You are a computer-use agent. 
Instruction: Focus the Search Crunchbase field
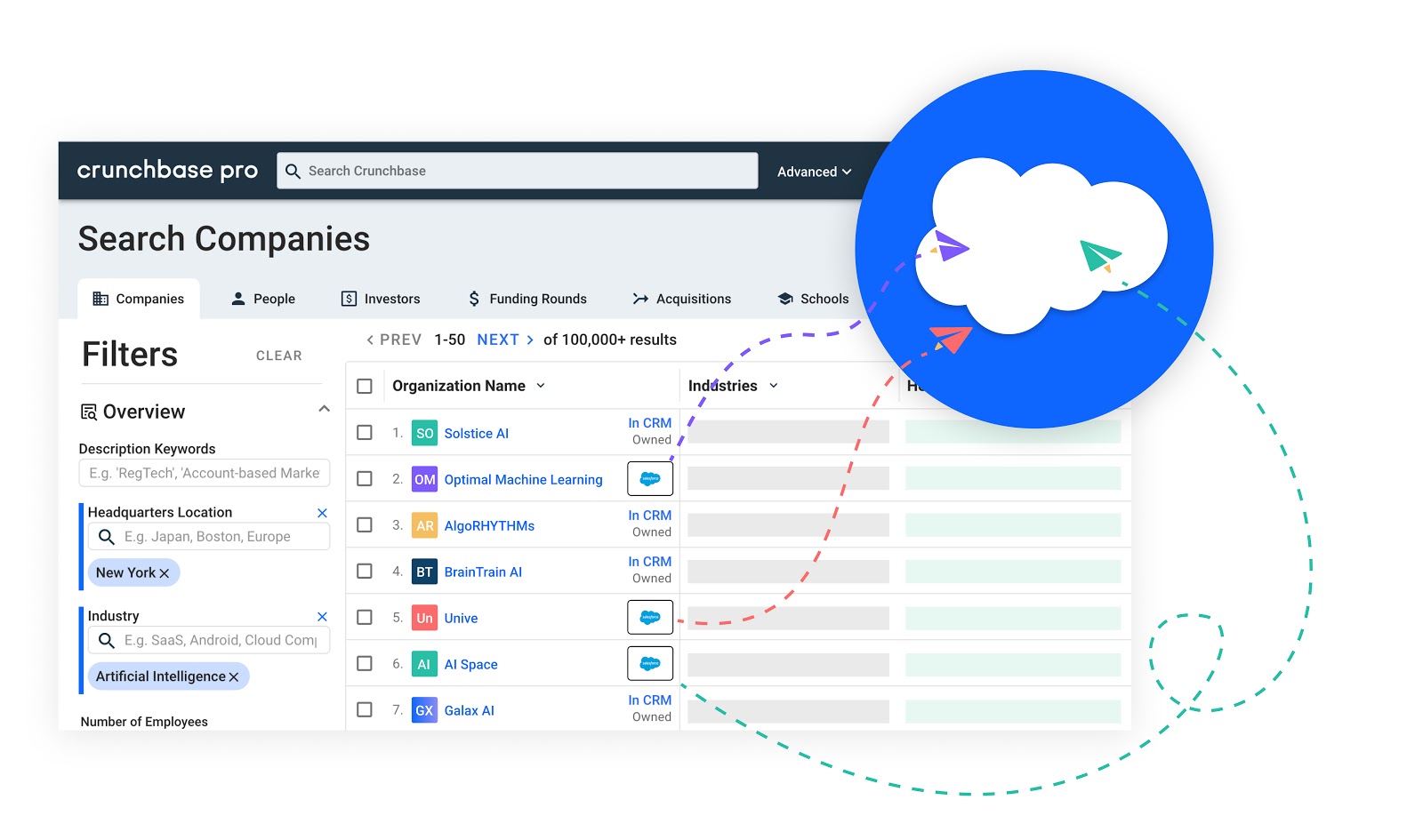click(518, 171)
